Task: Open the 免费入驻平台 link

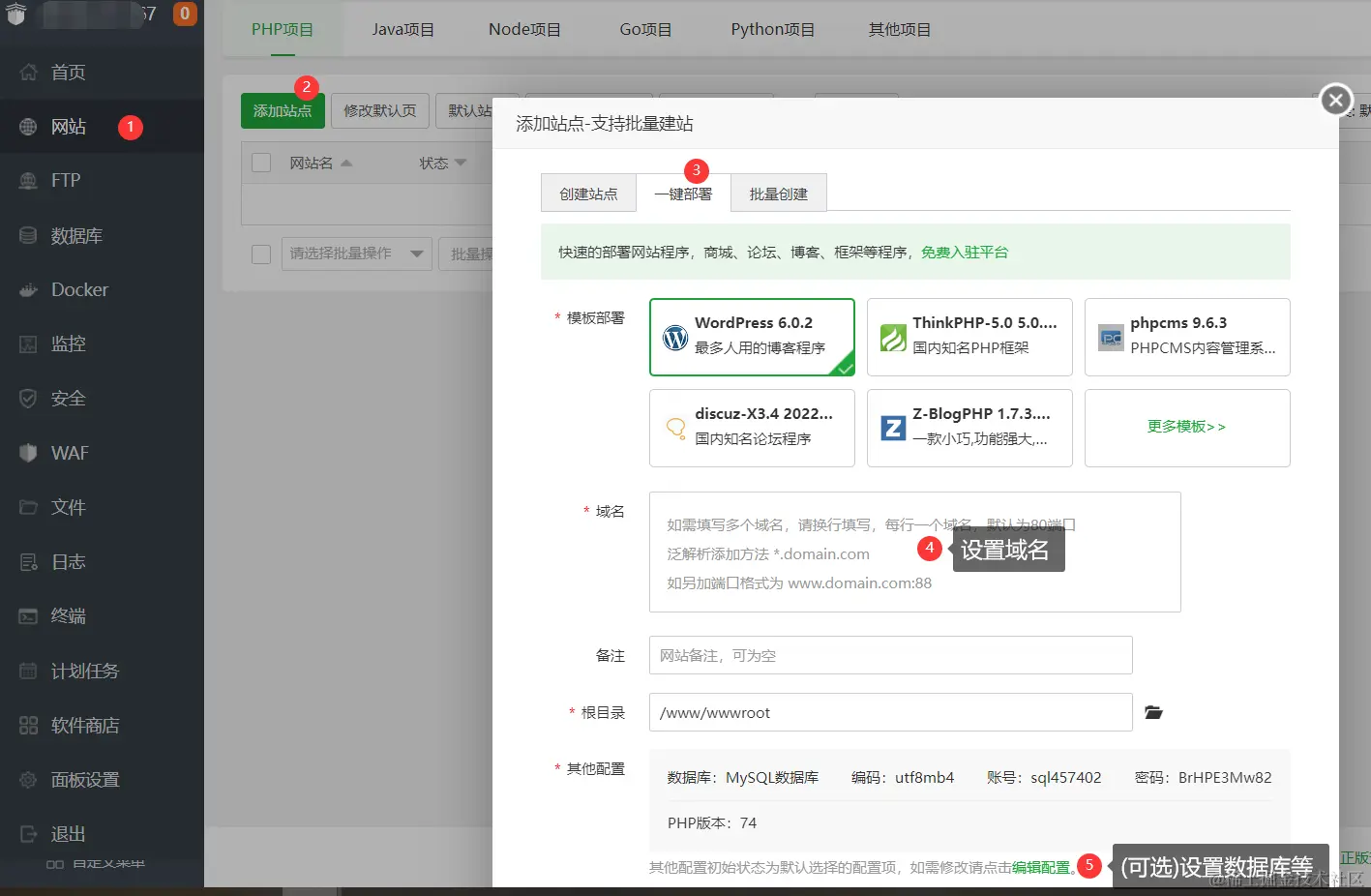Action: [x=965, y=252]
